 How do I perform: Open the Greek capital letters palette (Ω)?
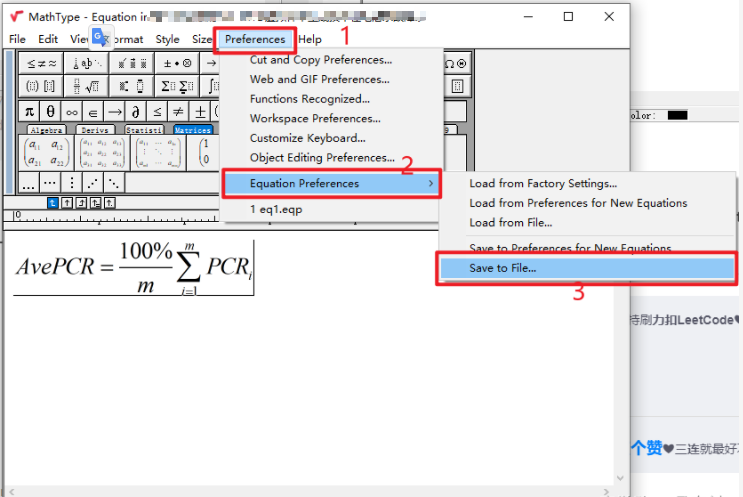[x=456, y=63]
